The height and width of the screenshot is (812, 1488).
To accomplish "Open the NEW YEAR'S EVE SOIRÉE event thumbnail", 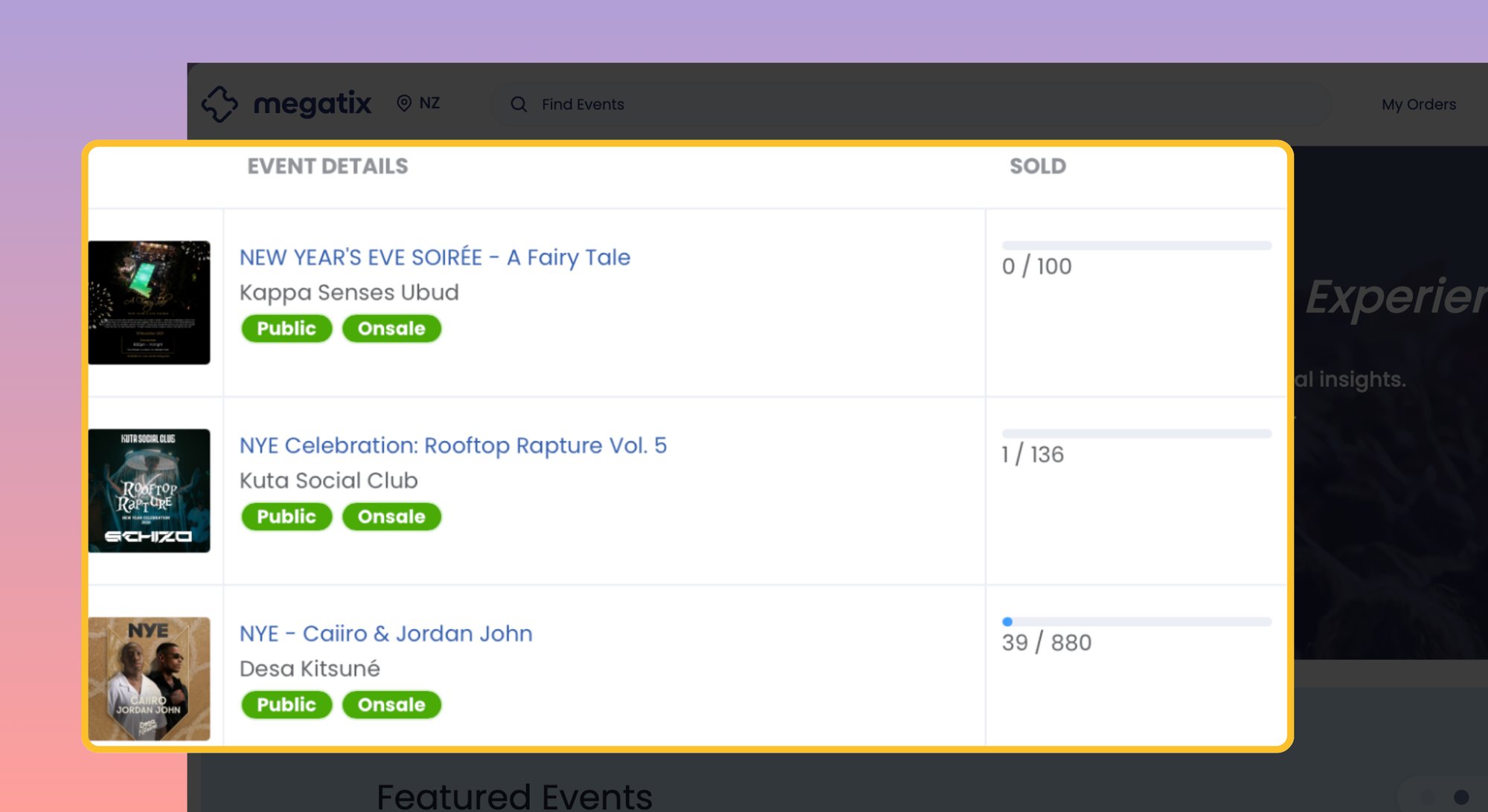I will click(150, 301).
